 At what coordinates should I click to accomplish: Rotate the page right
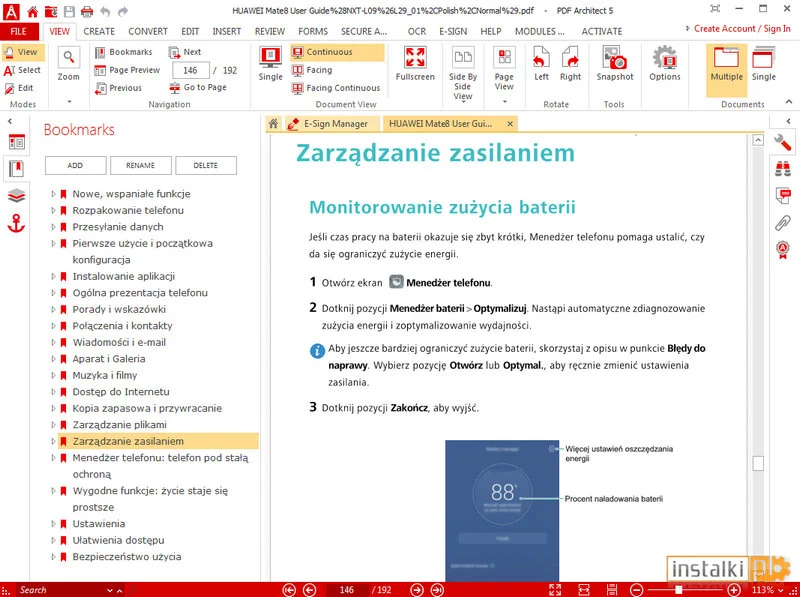coord(570,64)
